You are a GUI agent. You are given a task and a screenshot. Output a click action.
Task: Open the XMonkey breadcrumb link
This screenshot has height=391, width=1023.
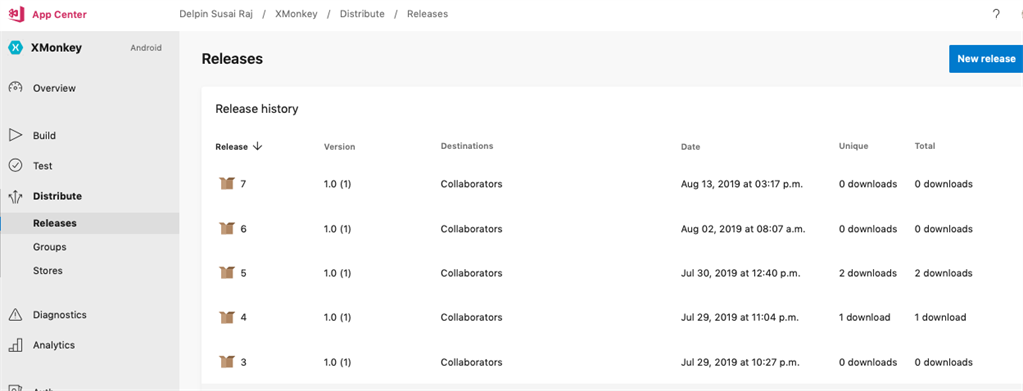(x=296, y=14)
